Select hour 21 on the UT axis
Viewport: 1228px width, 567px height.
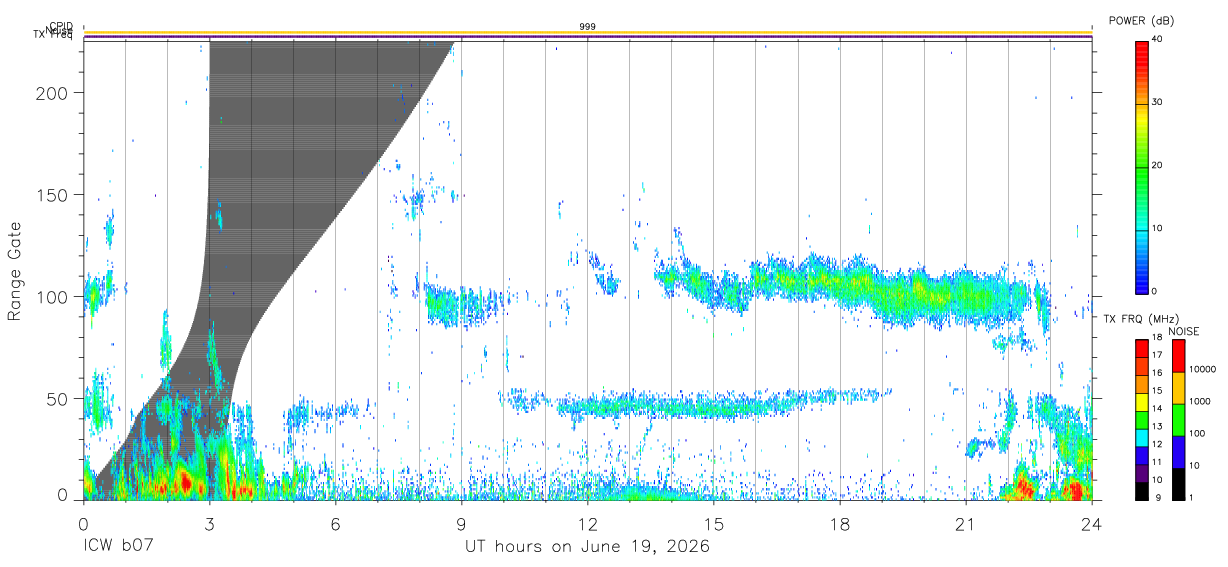click(x=966, y=523)
